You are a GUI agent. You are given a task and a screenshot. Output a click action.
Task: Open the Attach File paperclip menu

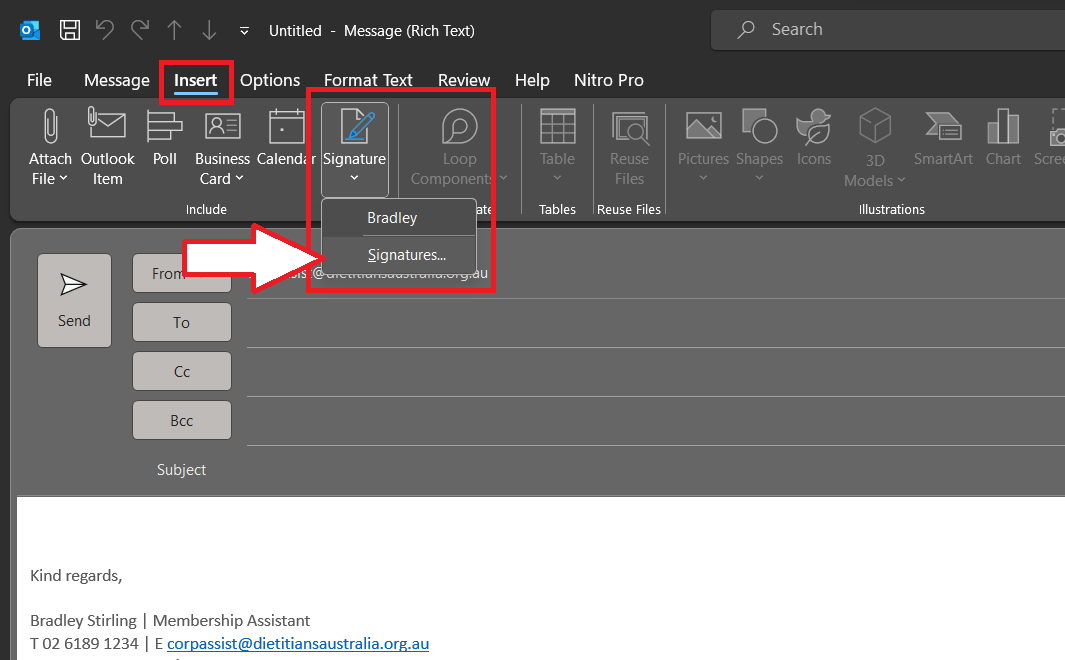coord(50,148)
